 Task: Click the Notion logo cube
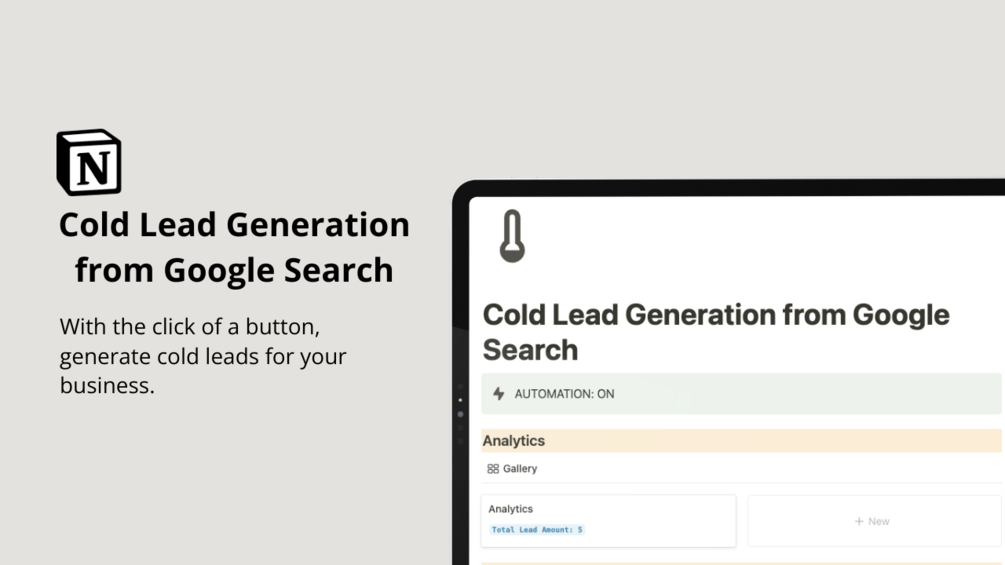click(89, 162)
